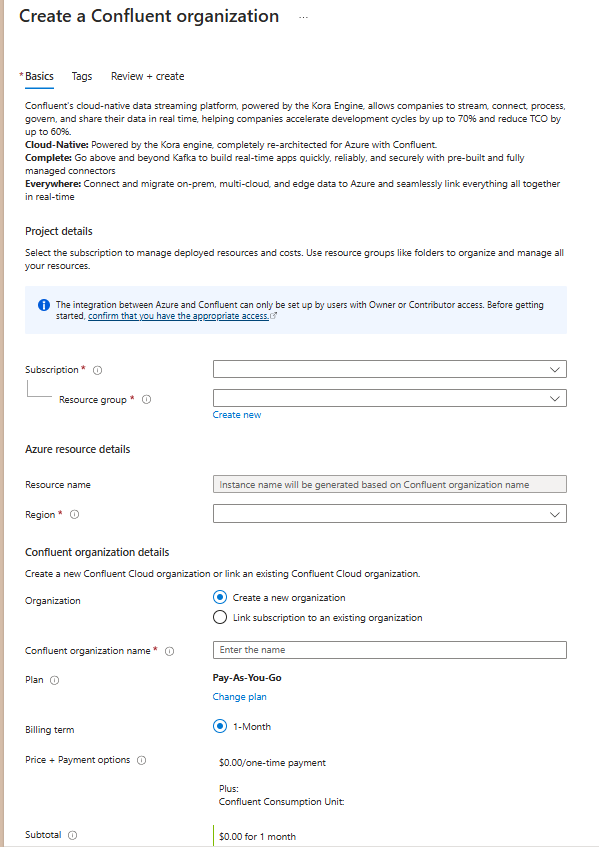
Task: Switch to the Tags tab
Action: 81,76
